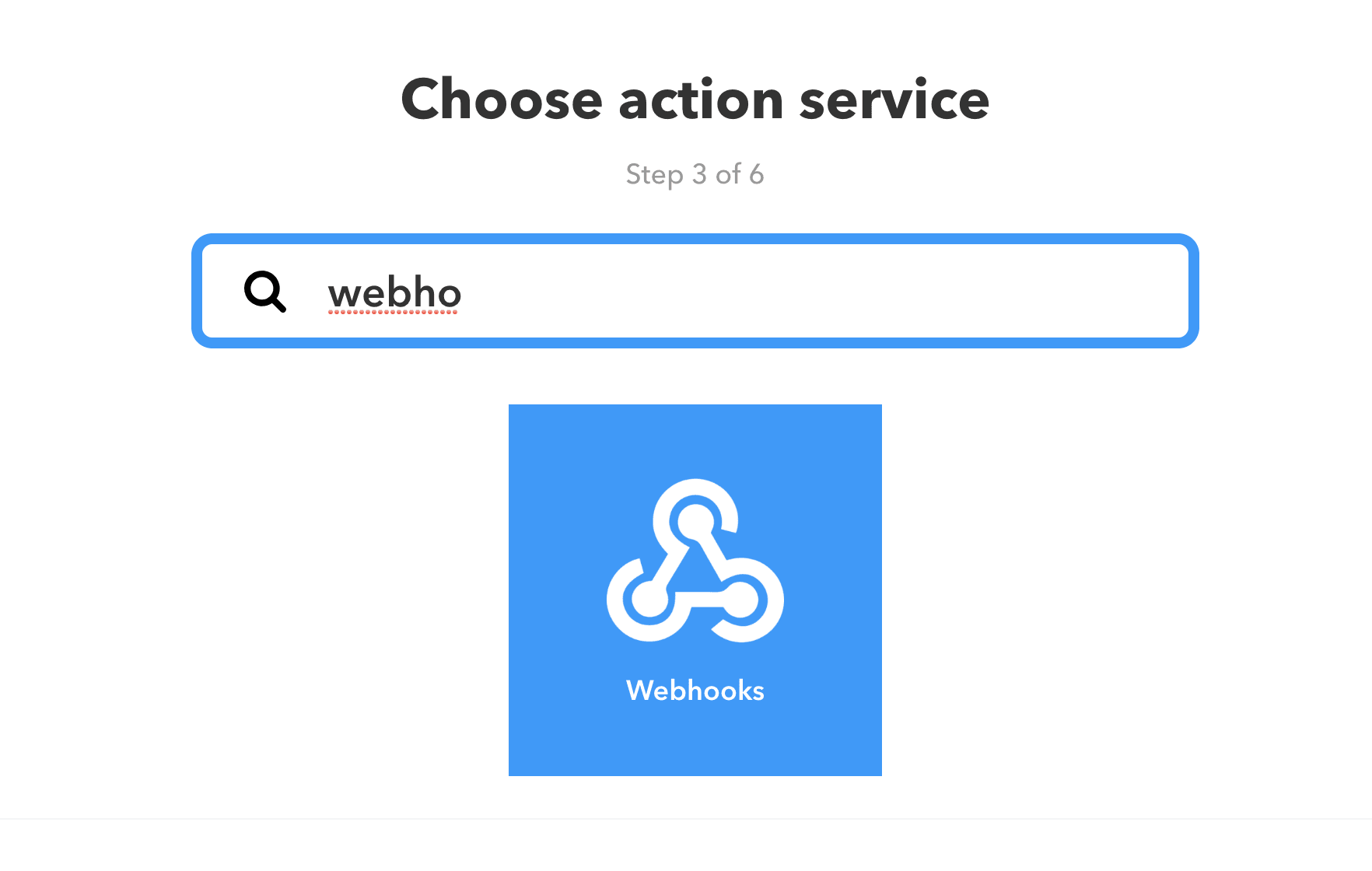Click the magnifying glass search icon
The height and width of the screenshot is (871, 1372).
(264, 292)
